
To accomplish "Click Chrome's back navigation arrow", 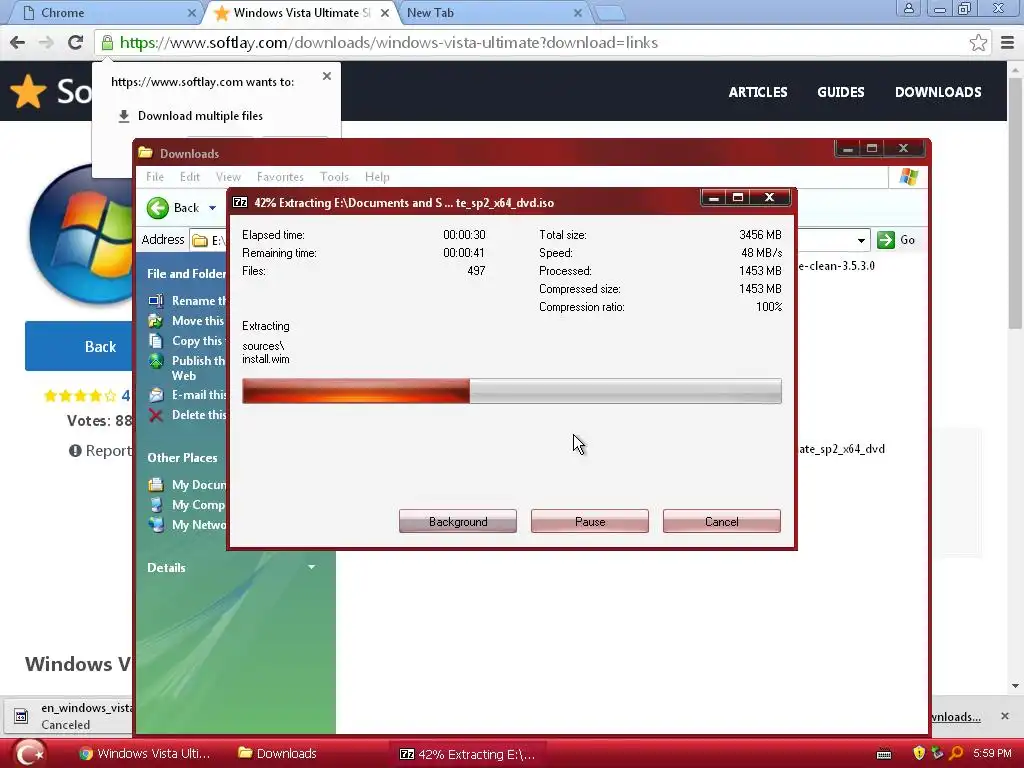I will 18,42.
